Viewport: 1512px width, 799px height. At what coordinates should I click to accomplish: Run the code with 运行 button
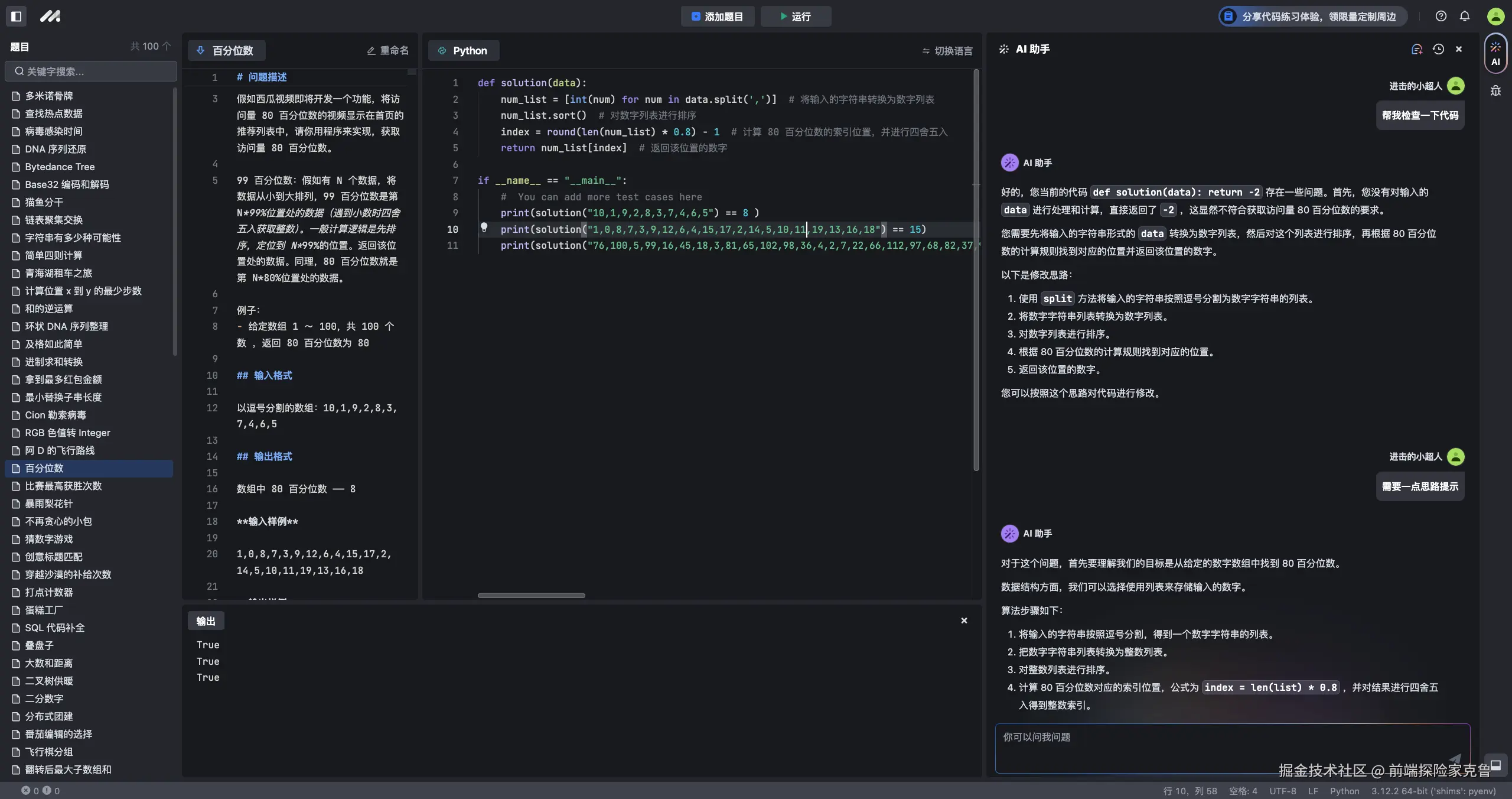click(795, 17)
